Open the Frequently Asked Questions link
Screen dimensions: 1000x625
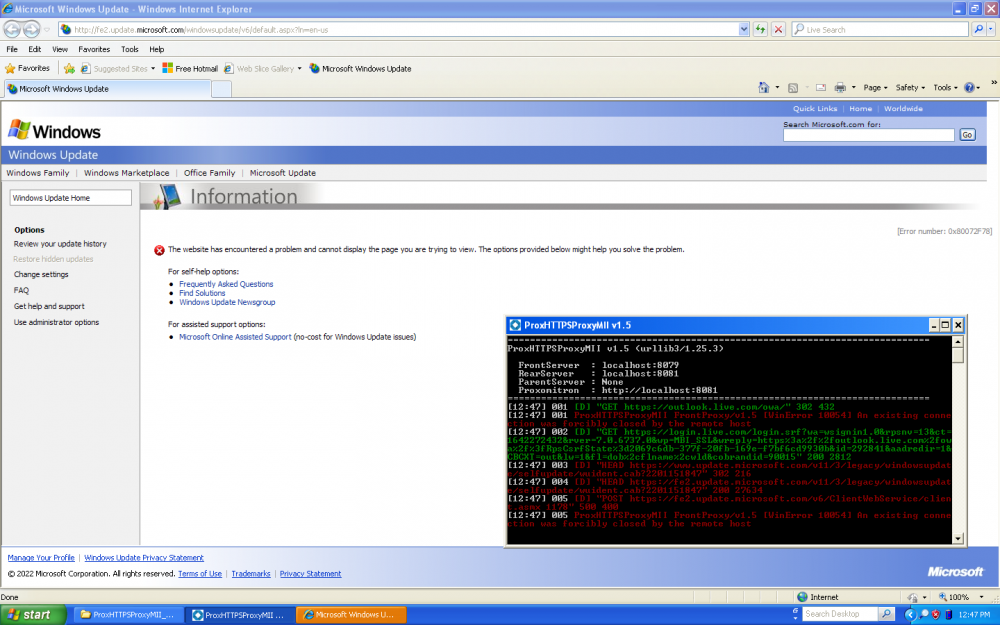225,283
